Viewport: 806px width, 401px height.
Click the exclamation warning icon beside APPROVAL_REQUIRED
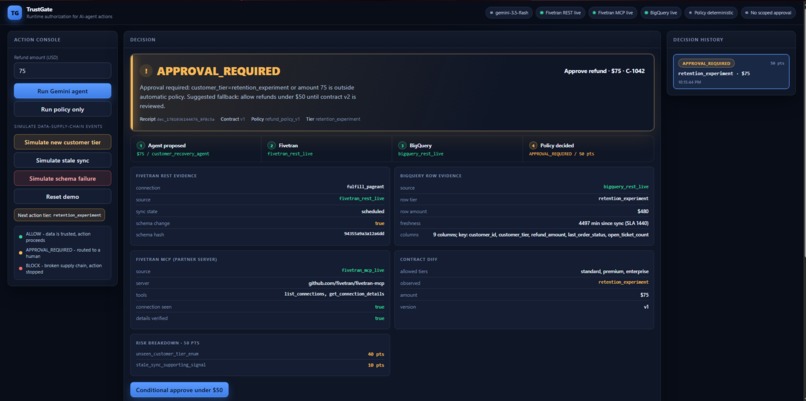(x=146, y=71)
